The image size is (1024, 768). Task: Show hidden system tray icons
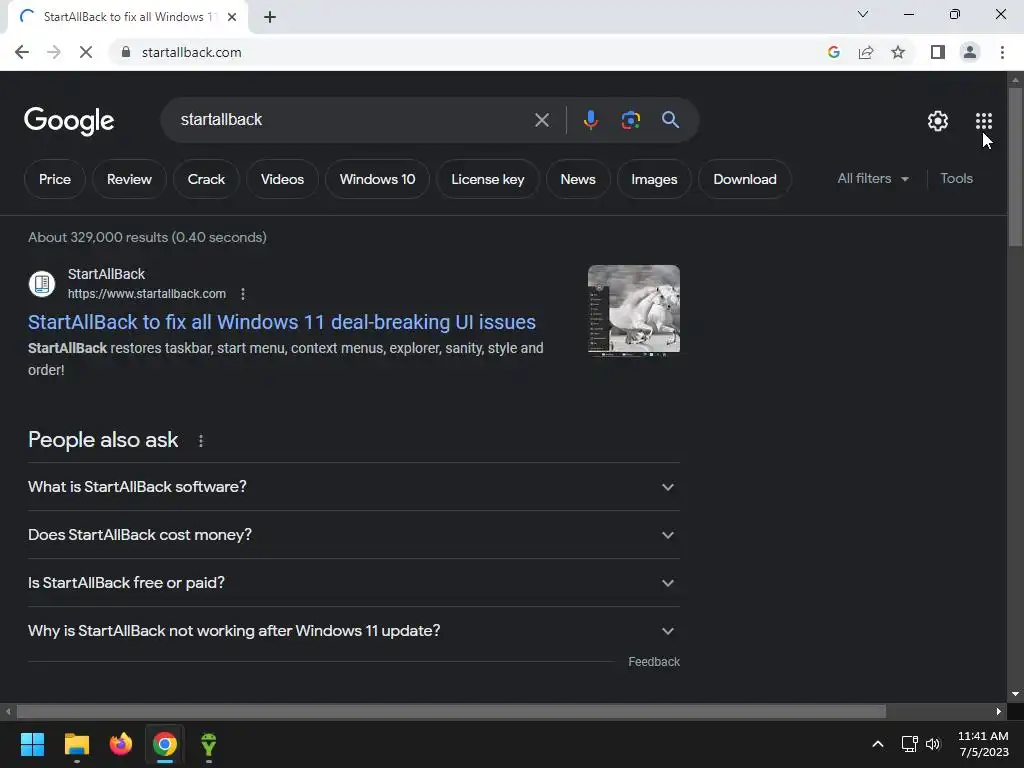coord(878,744)
